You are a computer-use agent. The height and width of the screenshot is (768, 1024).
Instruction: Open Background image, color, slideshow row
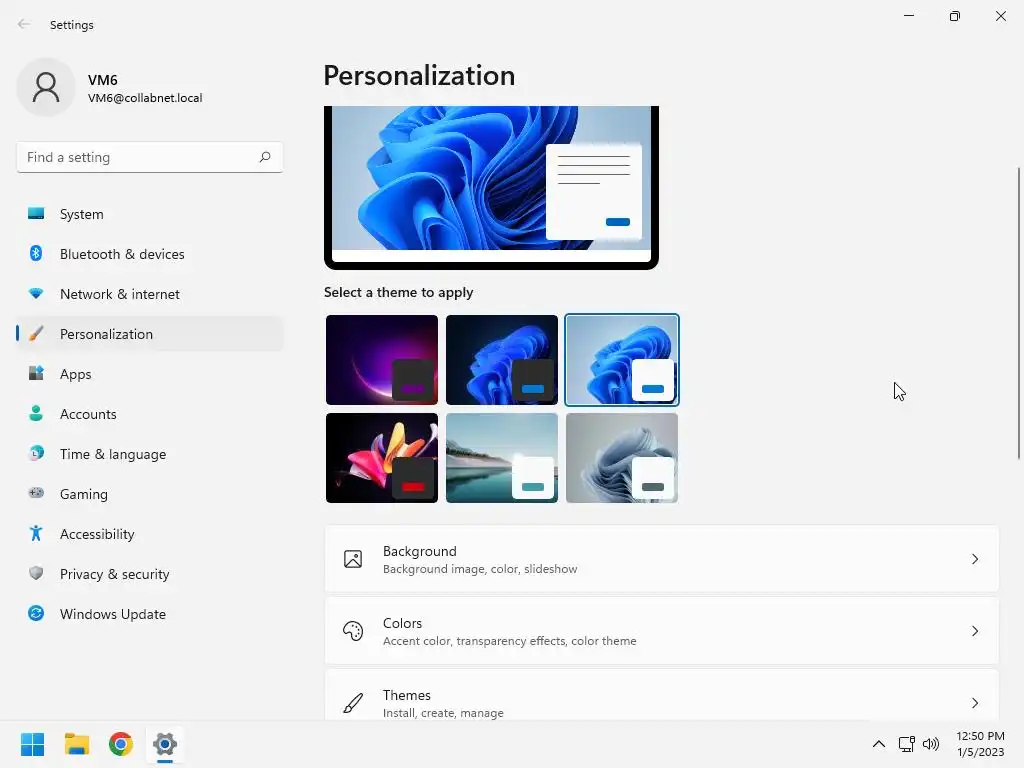[662, 559]
